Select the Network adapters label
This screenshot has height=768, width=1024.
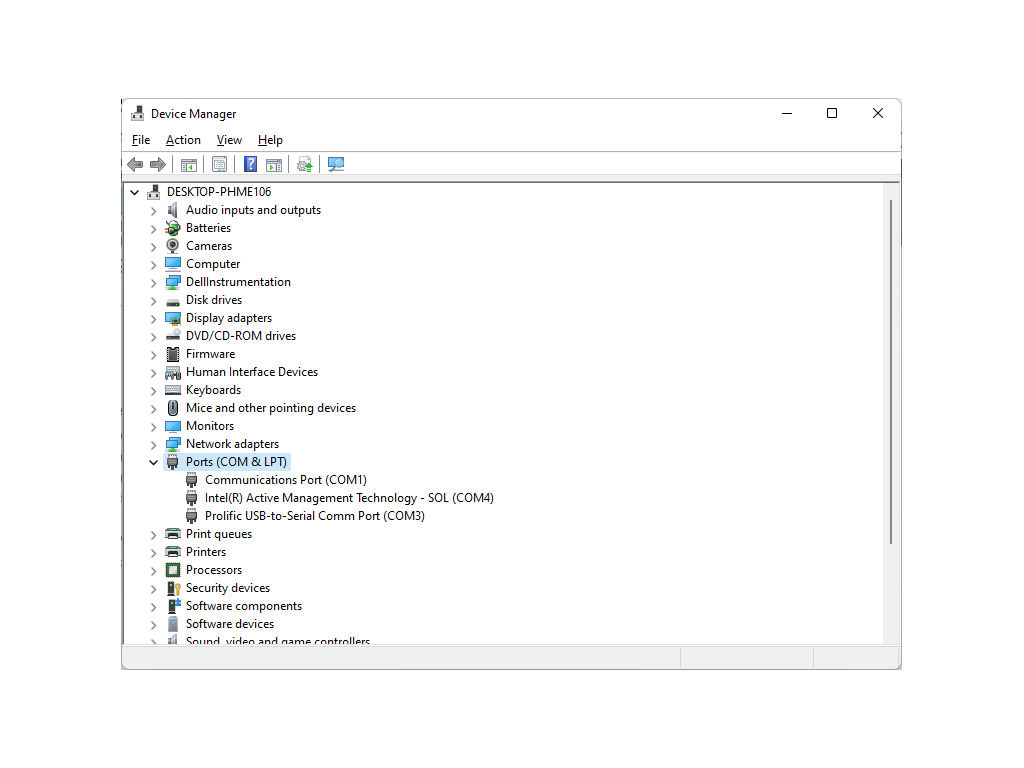click(232, 444)
